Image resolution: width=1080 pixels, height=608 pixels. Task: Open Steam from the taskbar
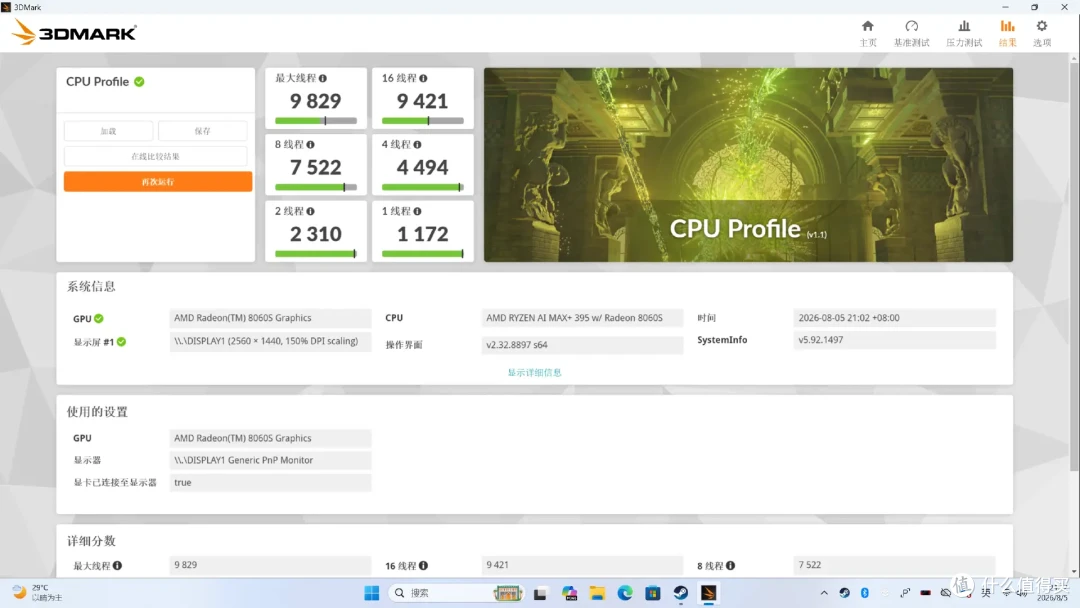[x=681, y=593]
